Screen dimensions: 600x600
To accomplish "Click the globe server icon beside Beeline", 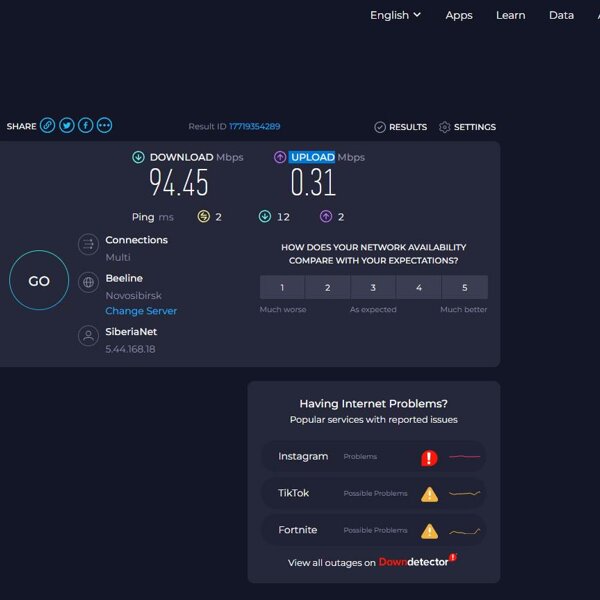I will click(x=88, y=282).
